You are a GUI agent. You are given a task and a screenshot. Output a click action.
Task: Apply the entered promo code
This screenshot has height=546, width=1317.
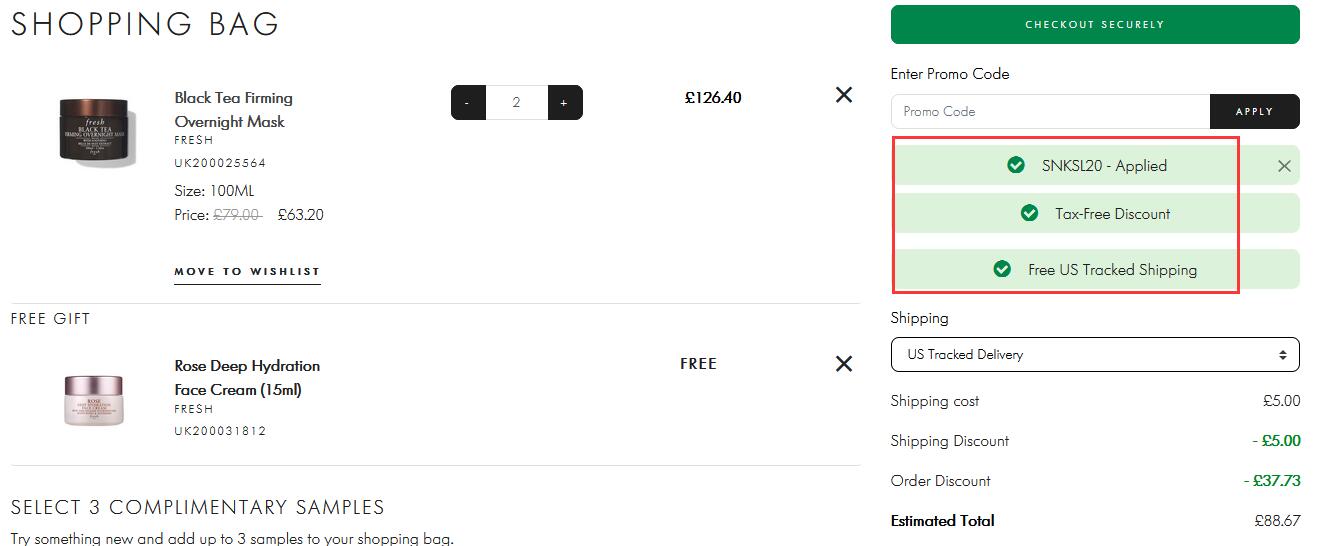point(1254,112)
